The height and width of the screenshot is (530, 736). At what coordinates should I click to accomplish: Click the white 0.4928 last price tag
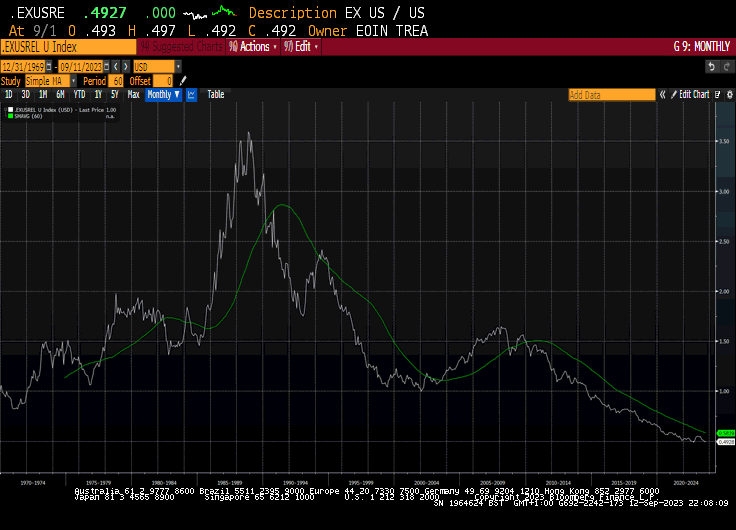tap(726, 442)
